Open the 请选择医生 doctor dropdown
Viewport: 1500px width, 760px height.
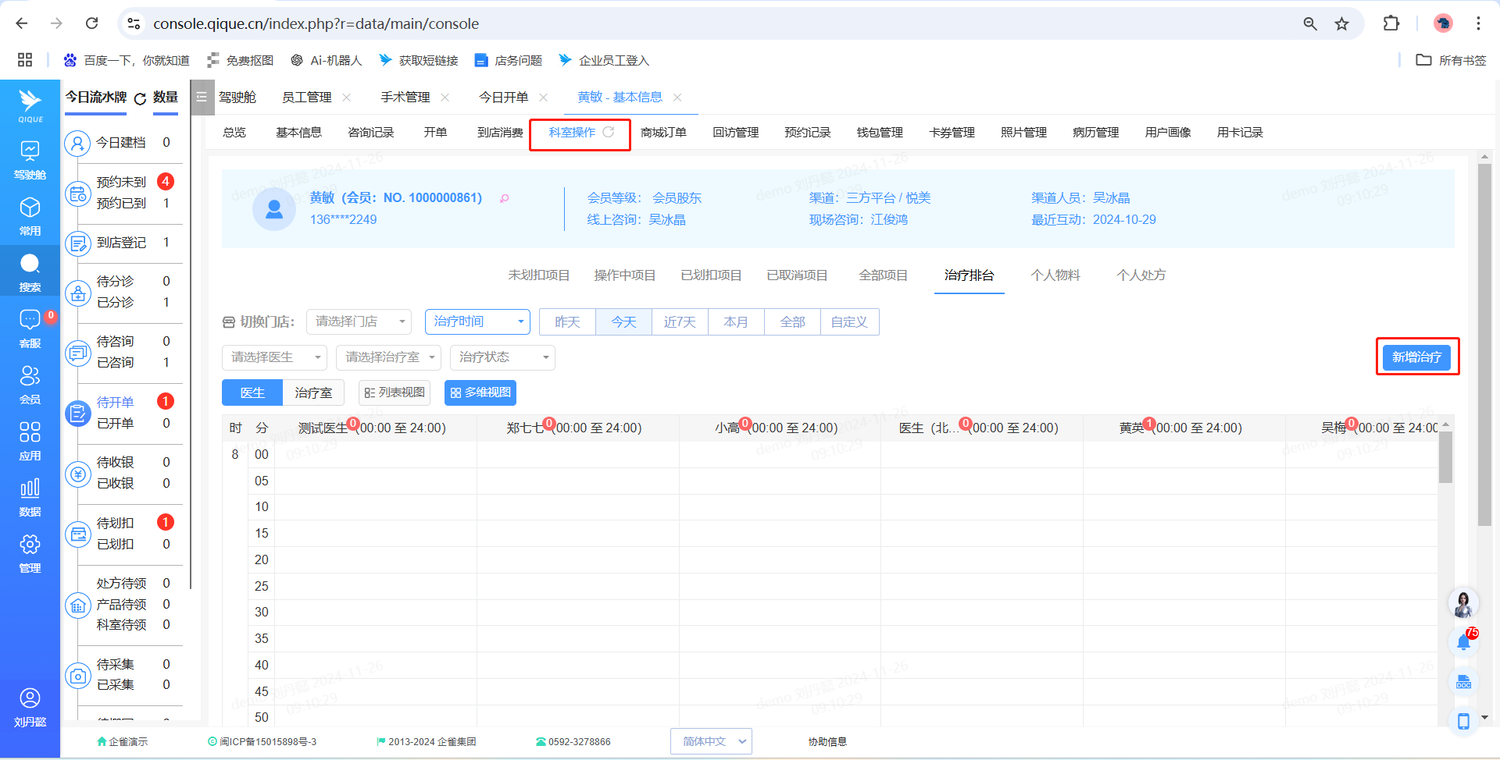click(274, 357)
